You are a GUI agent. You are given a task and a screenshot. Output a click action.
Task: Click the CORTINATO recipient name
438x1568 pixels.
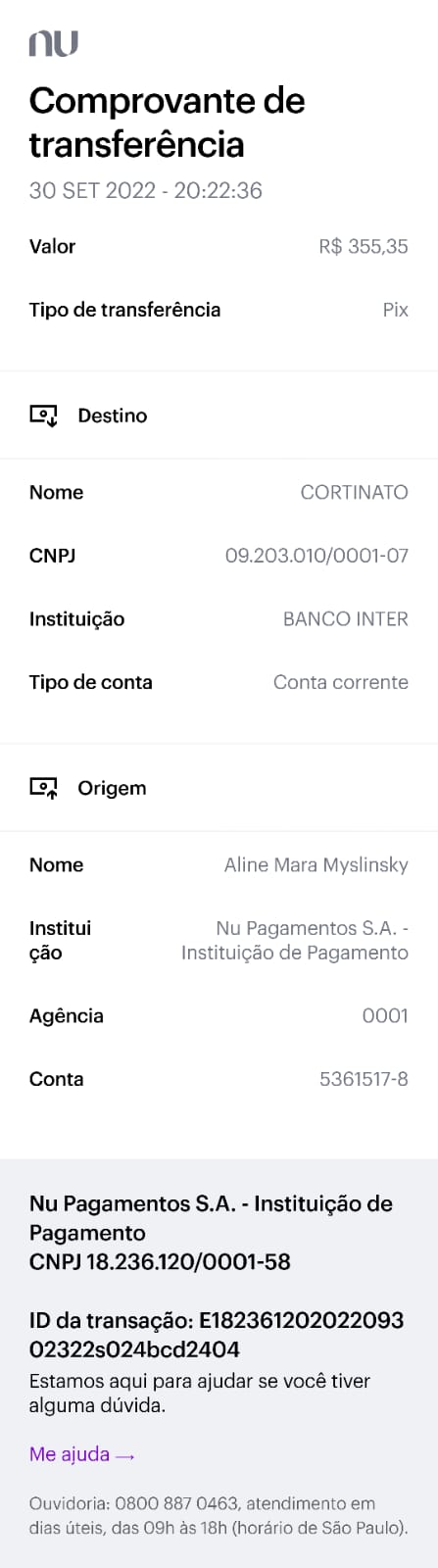pos(354,493)
